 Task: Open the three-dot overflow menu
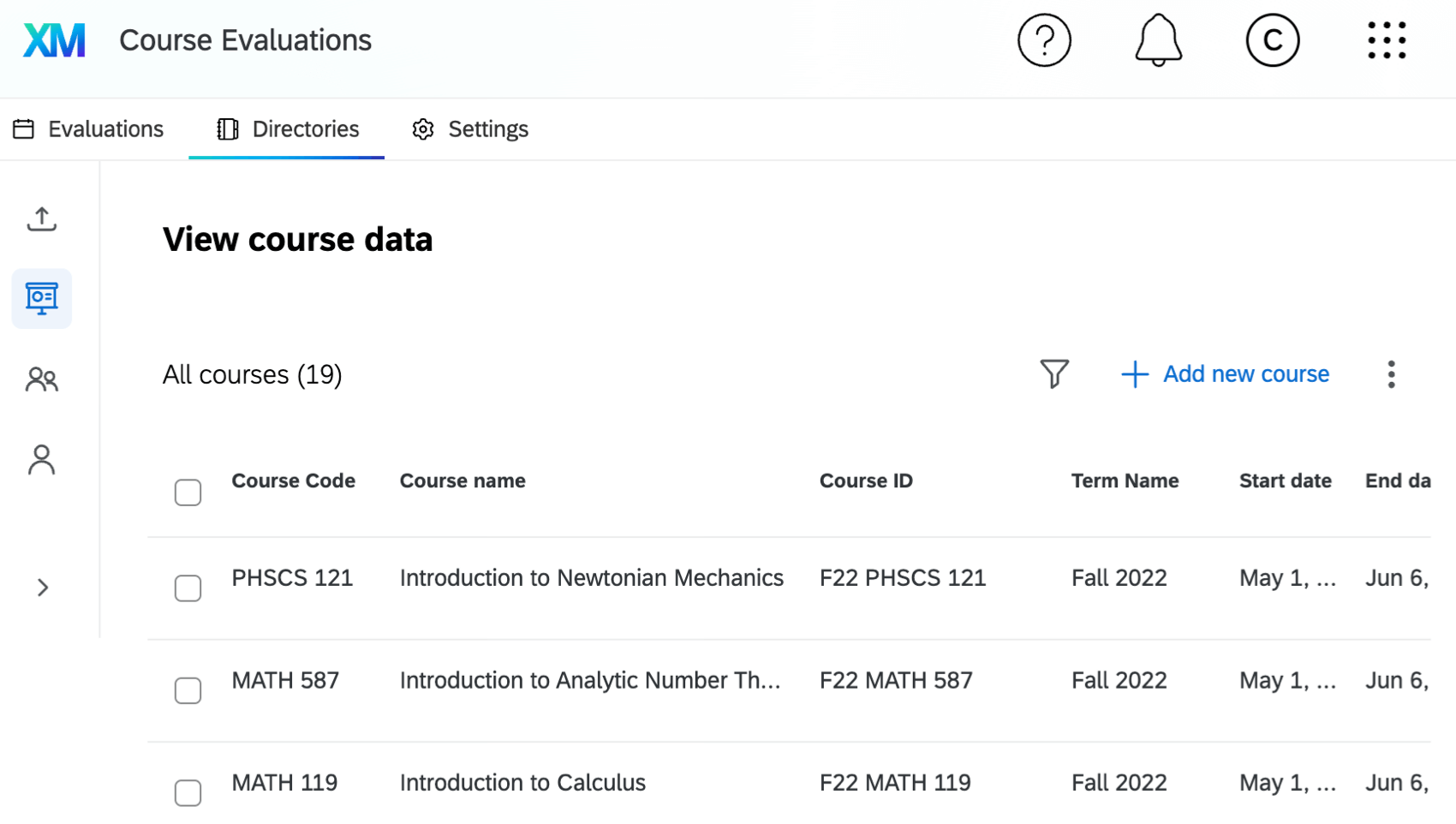click(1391, 374)
